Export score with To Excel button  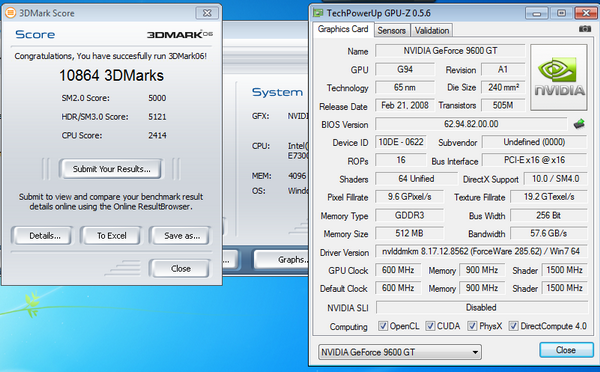(111, 236)
